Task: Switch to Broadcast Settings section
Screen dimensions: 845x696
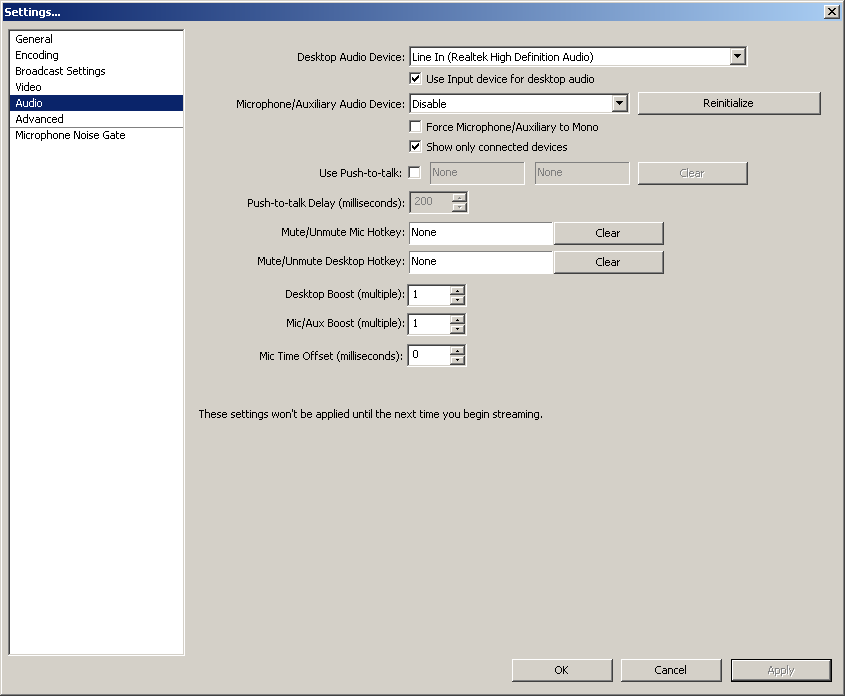Action: (x=60, y=71)
